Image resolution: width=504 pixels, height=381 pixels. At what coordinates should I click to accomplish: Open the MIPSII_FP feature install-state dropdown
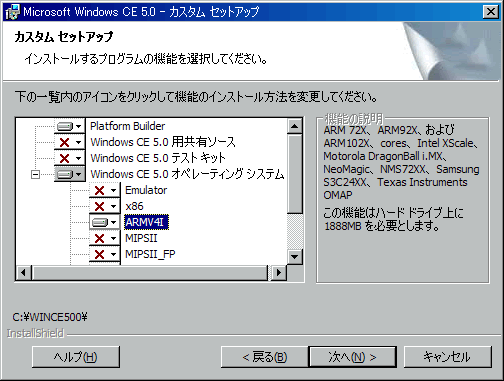coord(104,254)
